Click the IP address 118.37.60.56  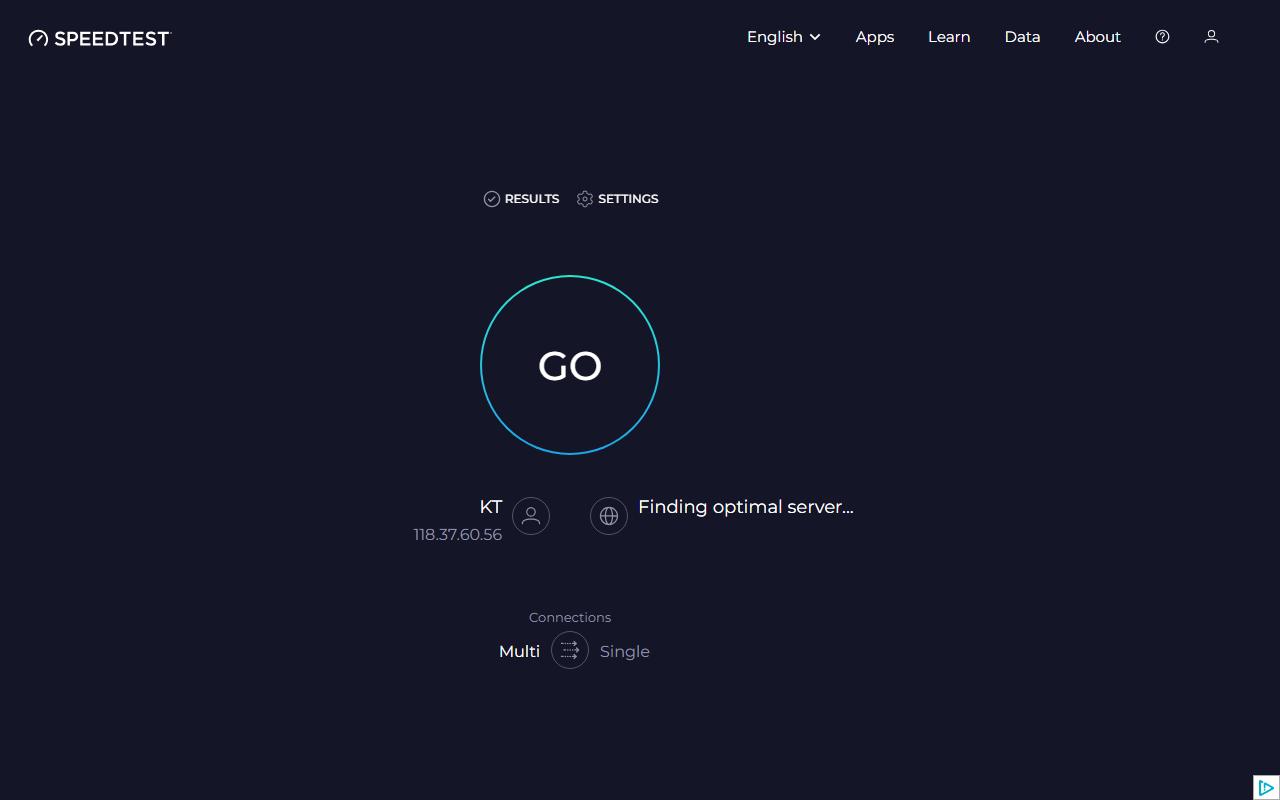[458, 535]
